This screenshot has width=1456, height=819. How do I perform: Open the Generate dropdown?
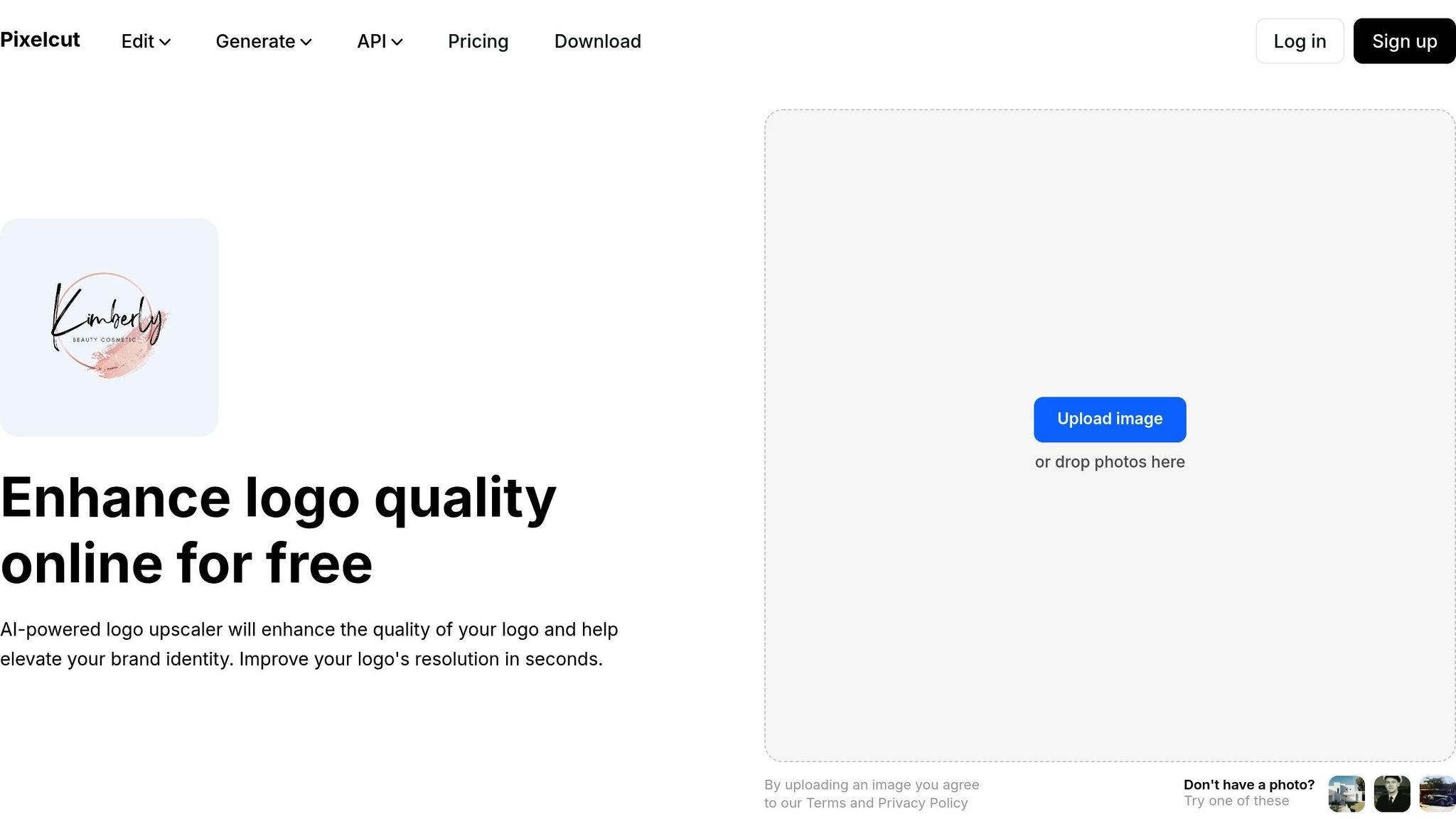tap(263, 41)
